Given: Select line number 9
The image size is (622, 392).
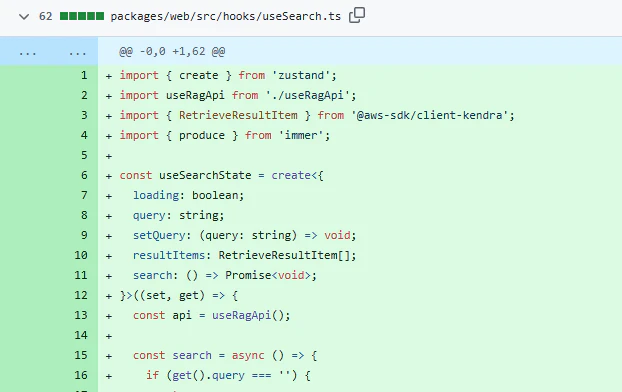Looking at the screenshot, I should (x=84, y=235).
